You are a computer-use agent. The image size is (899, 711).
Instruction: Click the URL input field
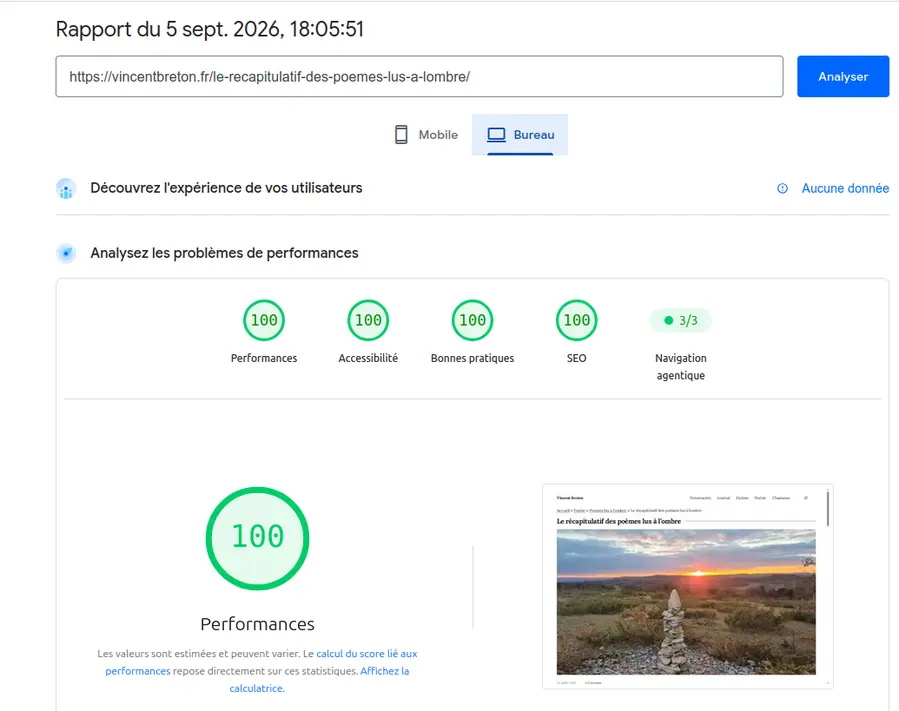click(419, 76)
